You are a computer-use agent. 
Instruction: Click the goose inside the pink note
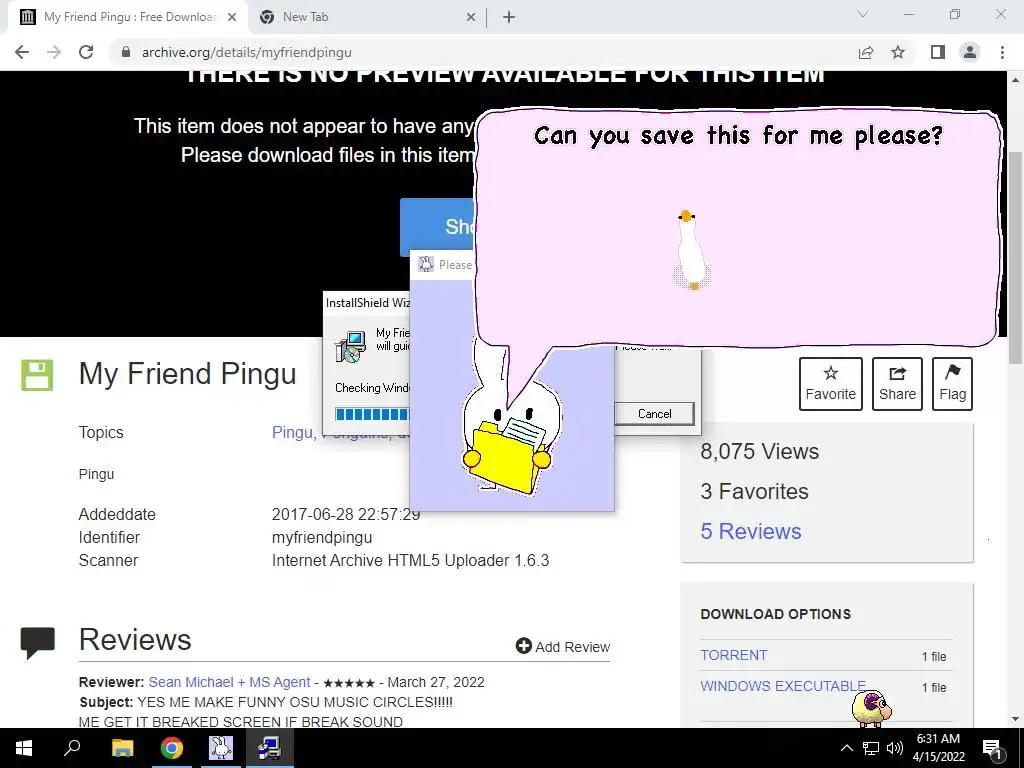pyautogui.click(x=690, y=250)
